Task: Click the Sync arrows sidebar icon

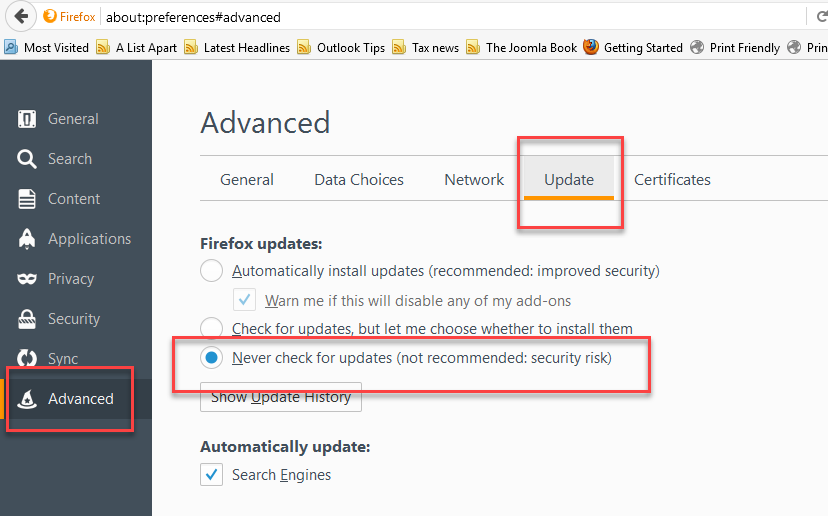Action: tap(27, 359)
